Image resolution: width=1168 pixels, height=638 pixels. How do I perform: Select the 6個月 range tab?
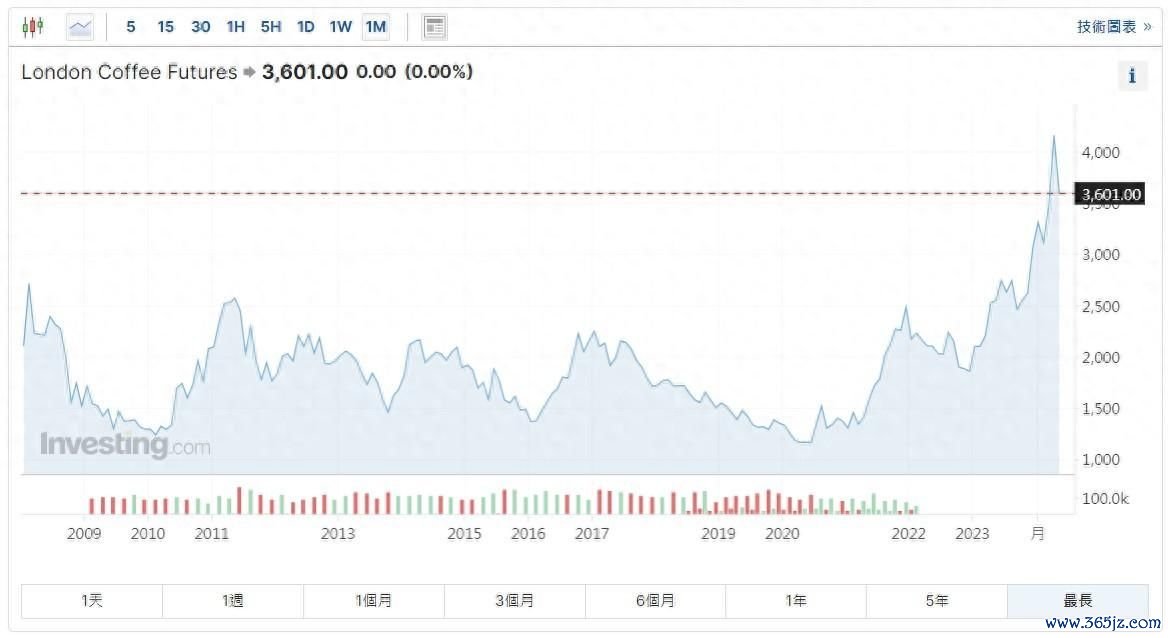coord(655,601)
